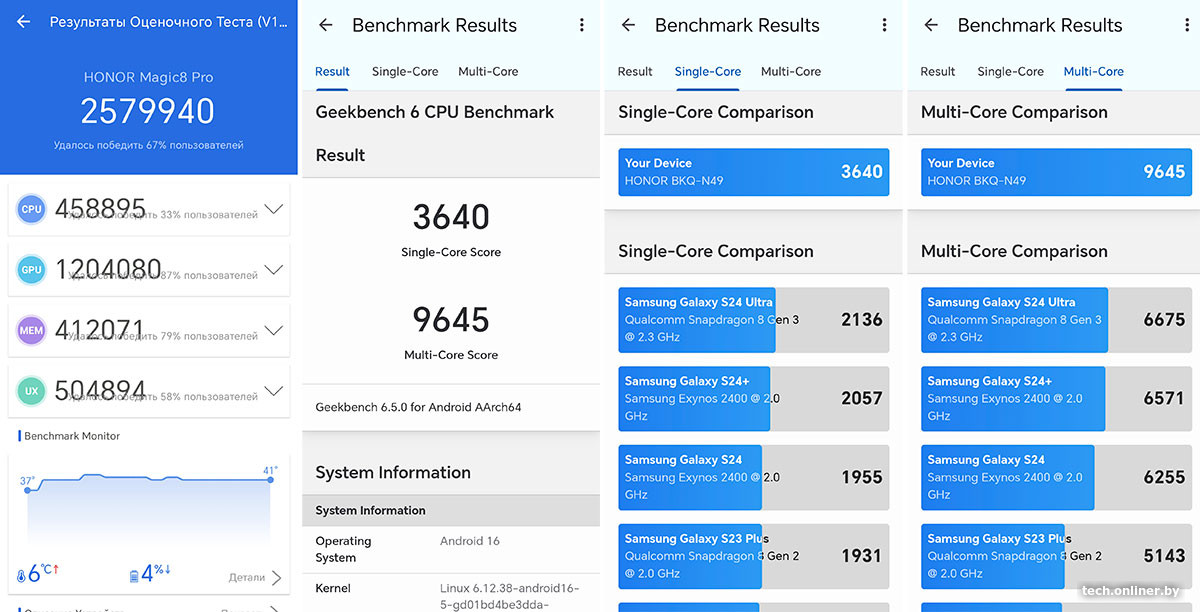Screen dimensions: 1200x612
Task: Expand the UX 504894 score section
Action: [x=273, y=391]
